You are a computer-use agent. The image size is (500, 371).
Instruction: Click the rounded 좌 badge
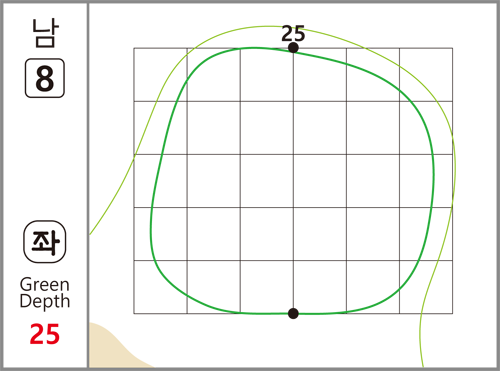[45, 242]
